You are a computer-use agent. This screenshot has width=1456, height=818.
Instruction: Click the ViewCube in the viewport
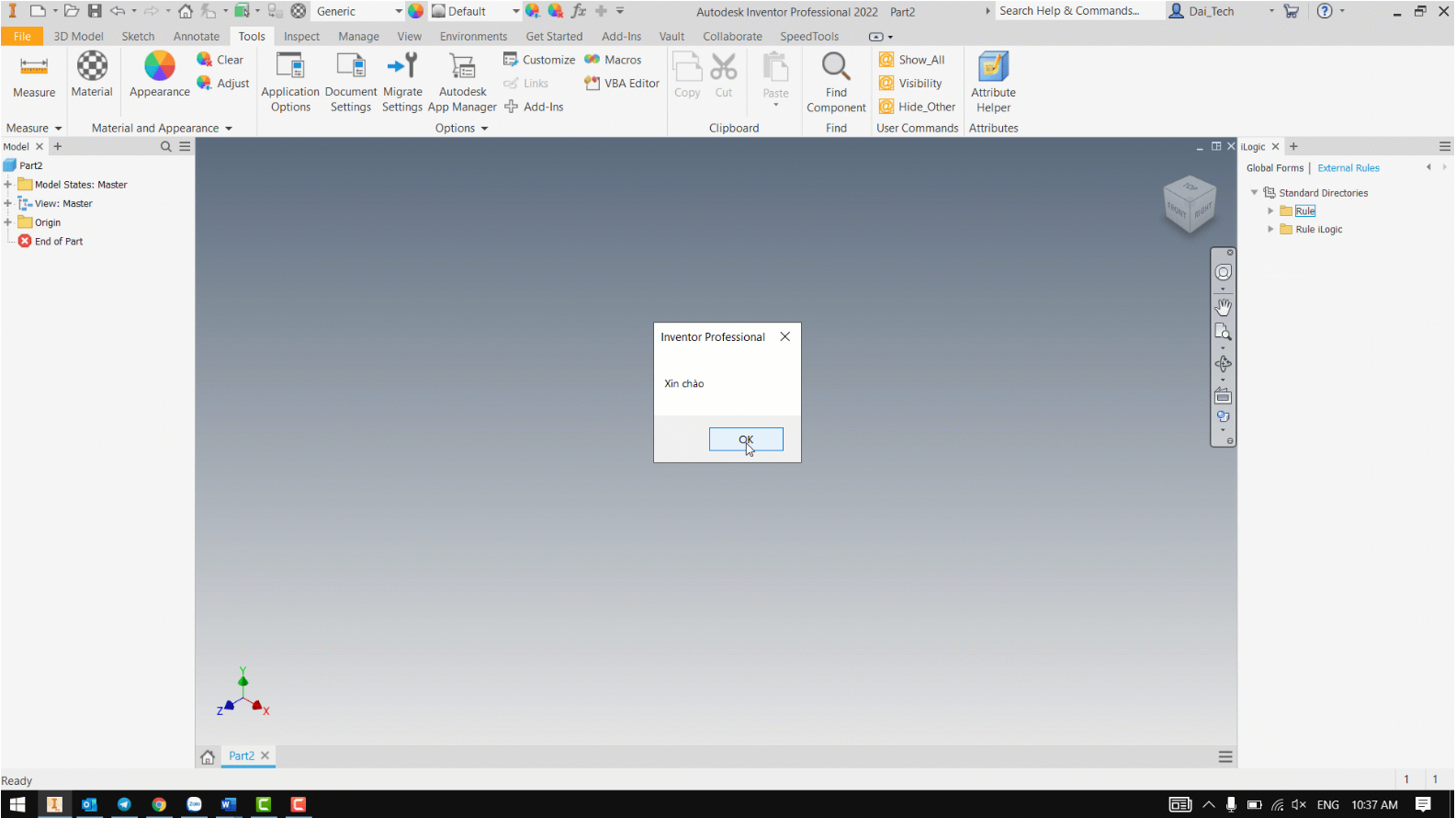(1190, 204)
